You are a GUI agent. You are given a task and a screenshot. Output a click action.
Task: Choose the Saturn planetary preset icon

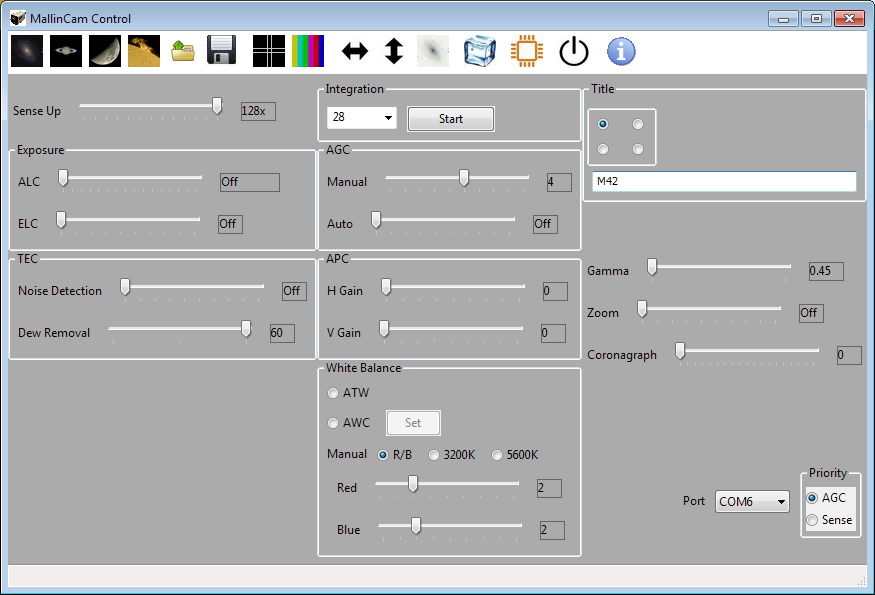(66, 51)
